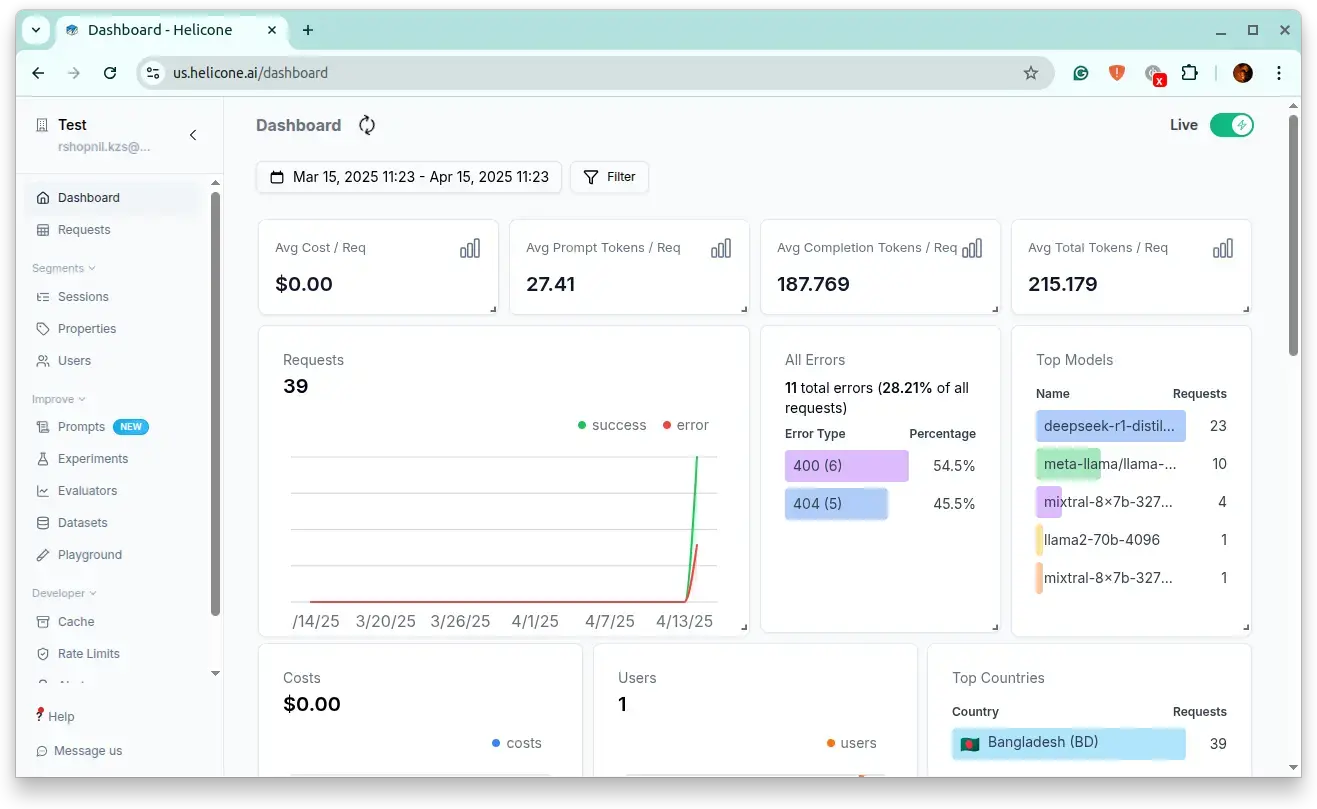Open chart icon on Avg Total Tokens card
This screenshot has height=809, width=1317.
pyautogui.click(x=1223, y=248)
